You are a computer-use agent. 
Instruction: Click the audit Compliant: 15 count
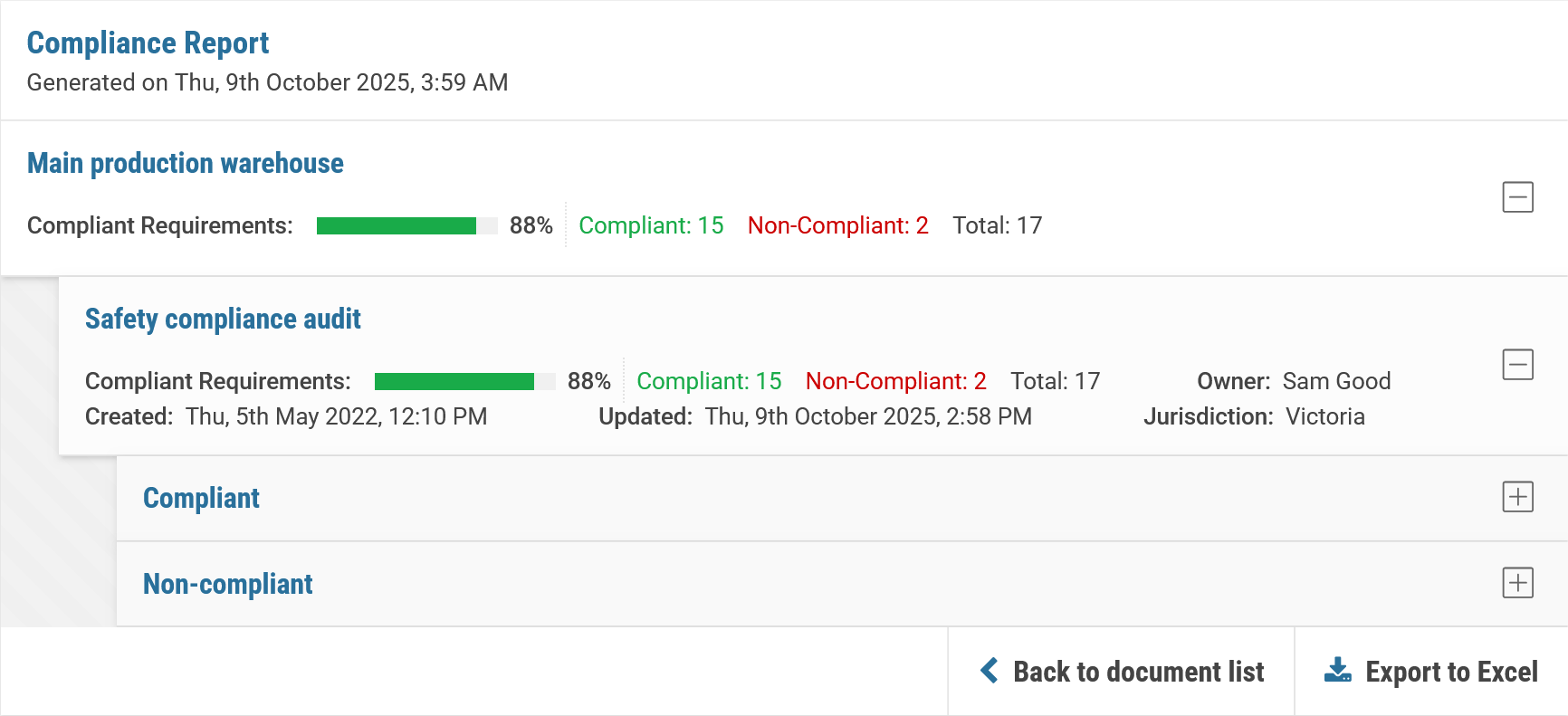[709, 381]
